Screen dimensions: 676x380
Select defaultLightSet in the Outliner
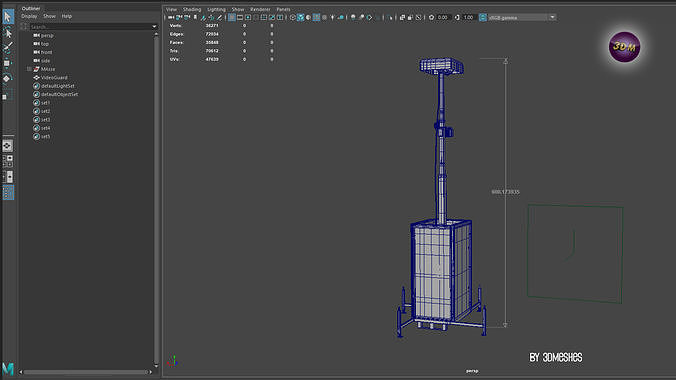tap(58, 86)
